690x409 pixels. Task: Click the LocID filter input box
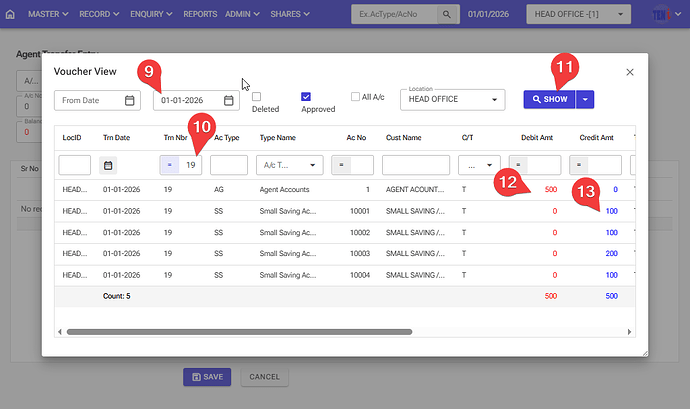click(75, 165)
